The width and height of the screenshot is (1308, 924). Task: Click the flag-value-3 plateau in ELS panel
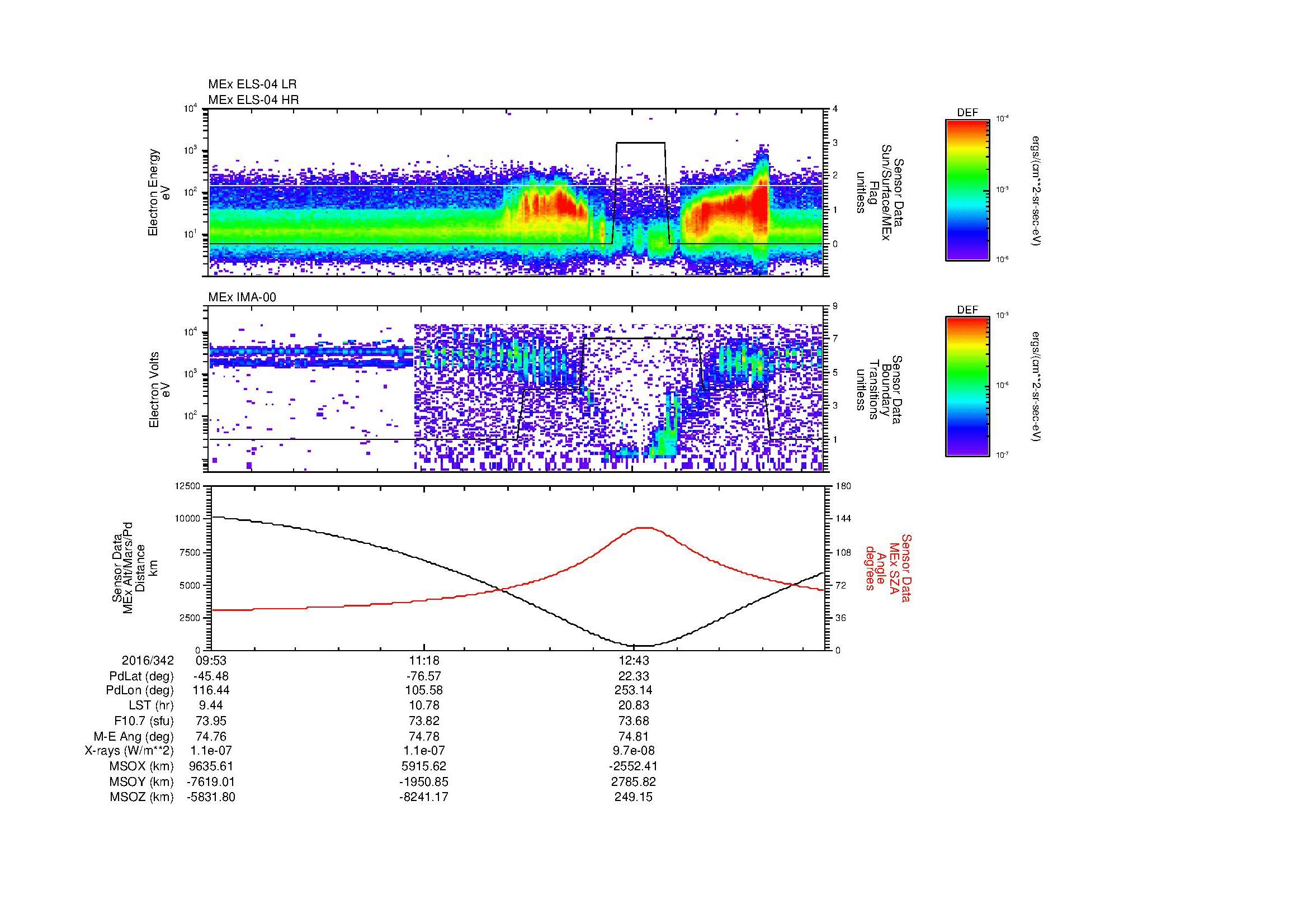tap(640, 143)
